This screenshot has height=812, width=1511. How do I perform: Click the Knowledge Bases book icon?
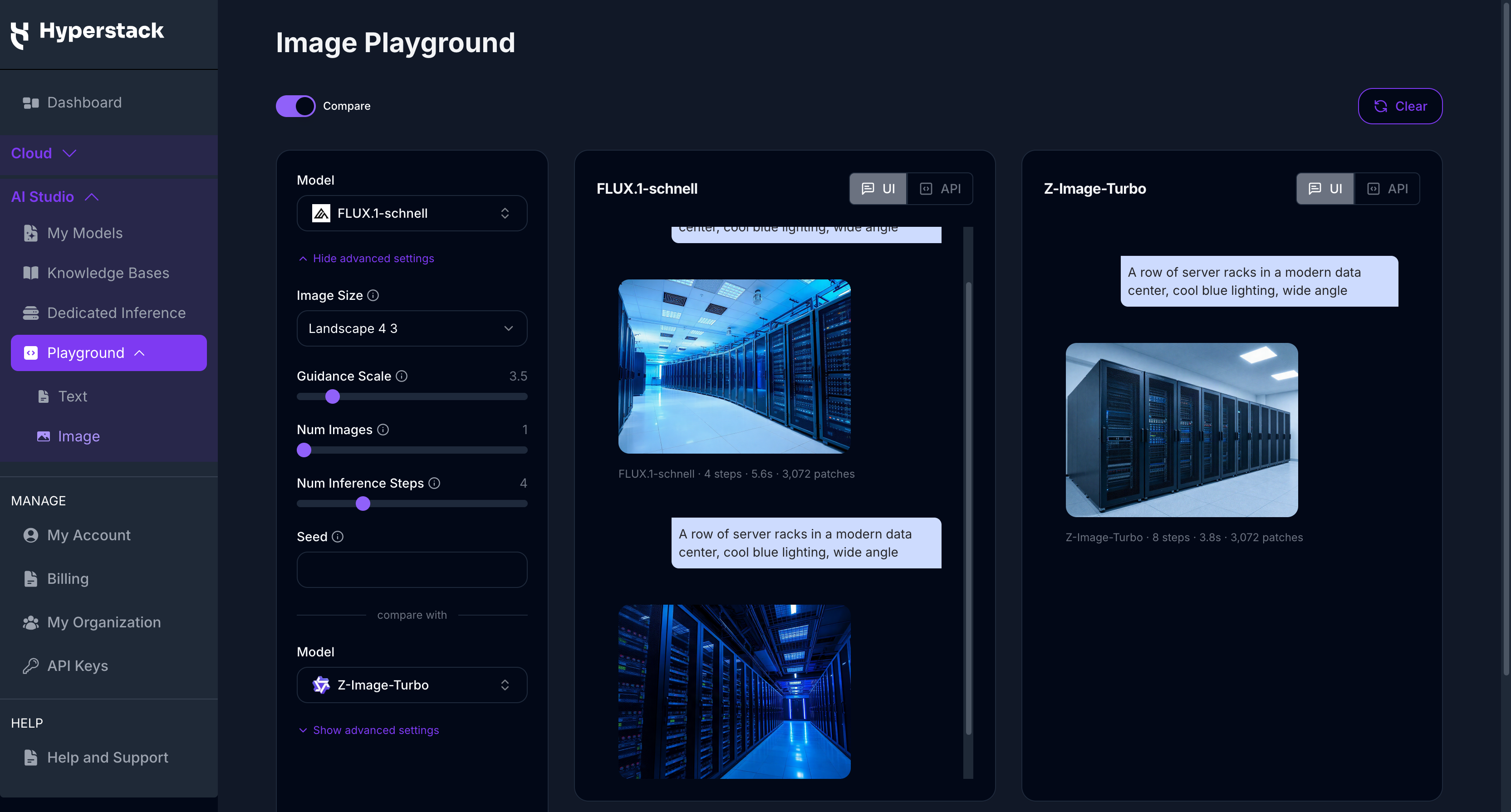[x=30, y=273]
